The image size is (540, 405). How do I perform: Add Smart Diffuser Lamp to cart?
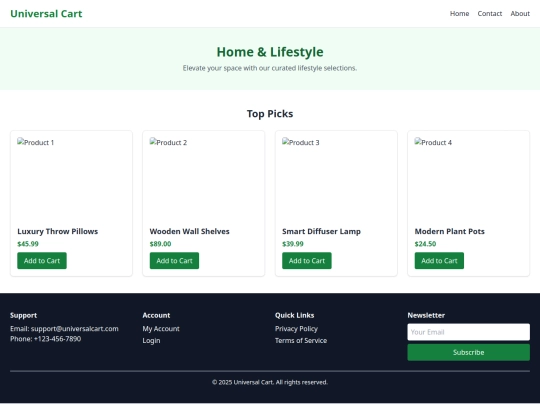pos(307,261)
